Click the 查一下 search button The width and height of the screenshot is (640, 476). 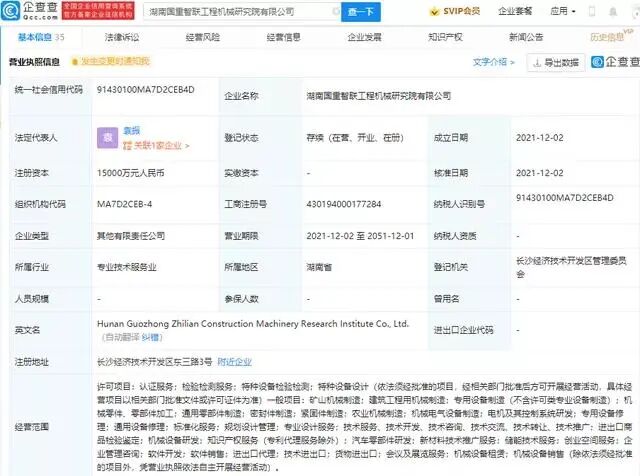(x=361, y=12)
